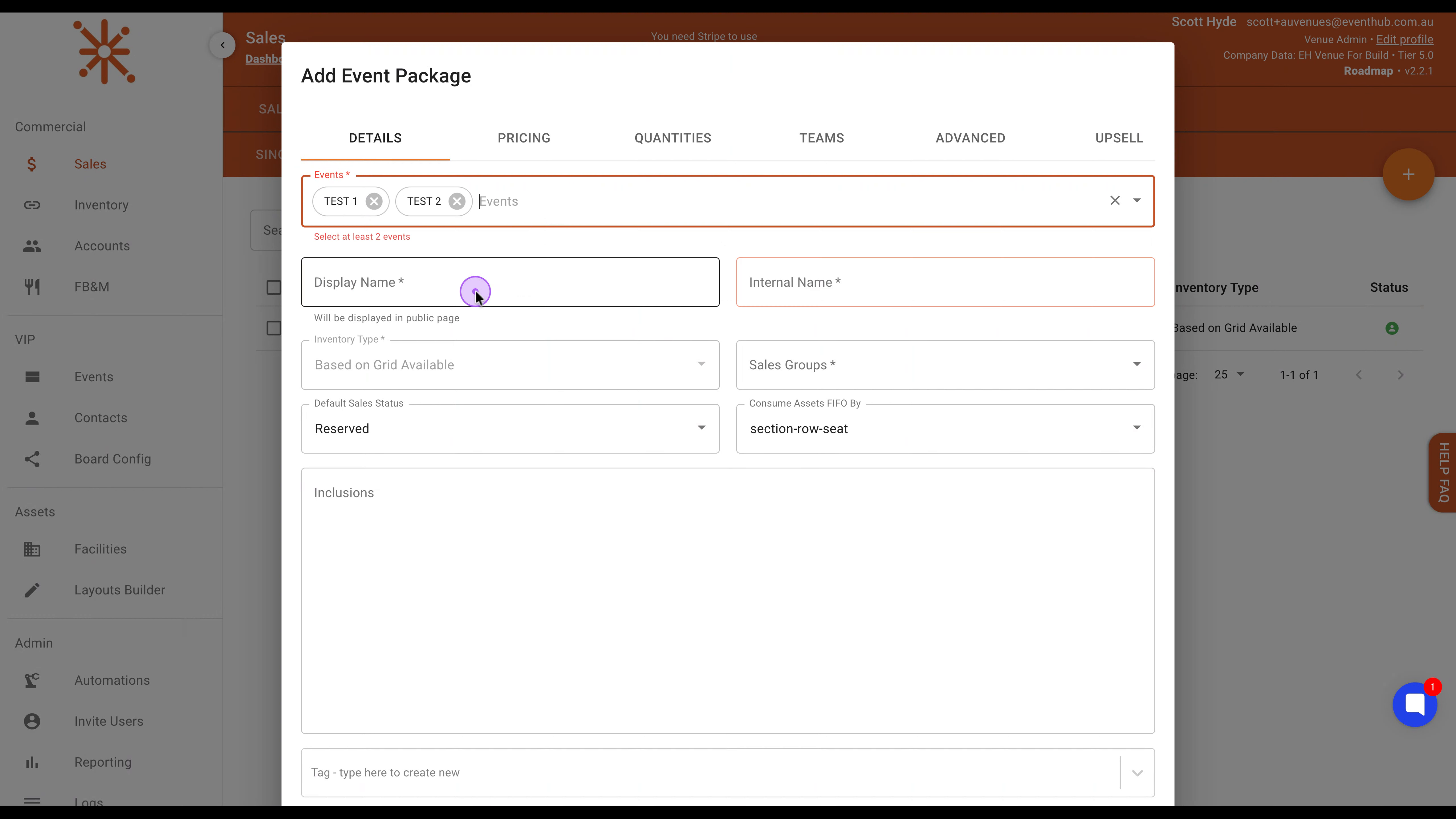This screenshot has height=819, width=1456.
Task: Open the Sales Groups dropdown
Action: [945, 365]
